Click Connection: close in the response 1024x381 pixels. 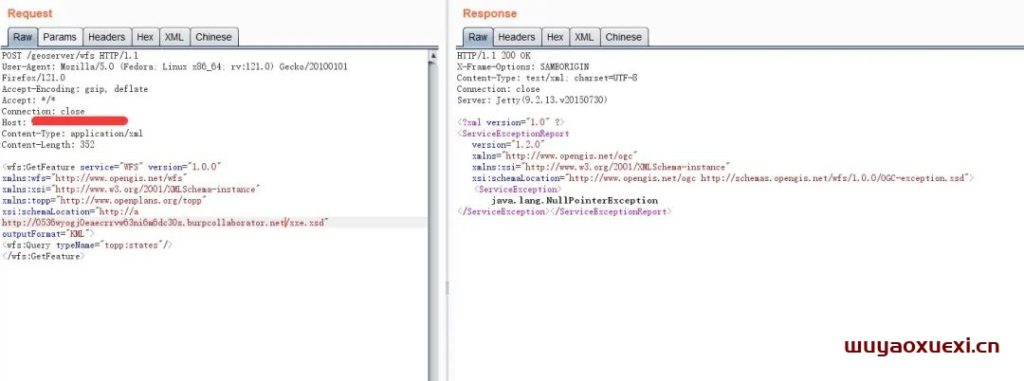(498, 89)
